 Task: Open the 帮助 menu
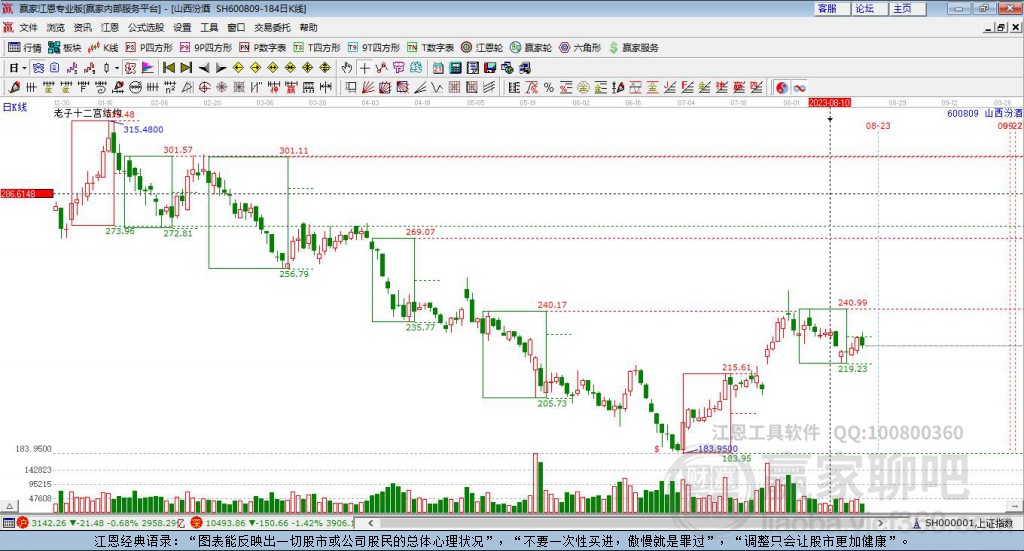tap(308, 27)
